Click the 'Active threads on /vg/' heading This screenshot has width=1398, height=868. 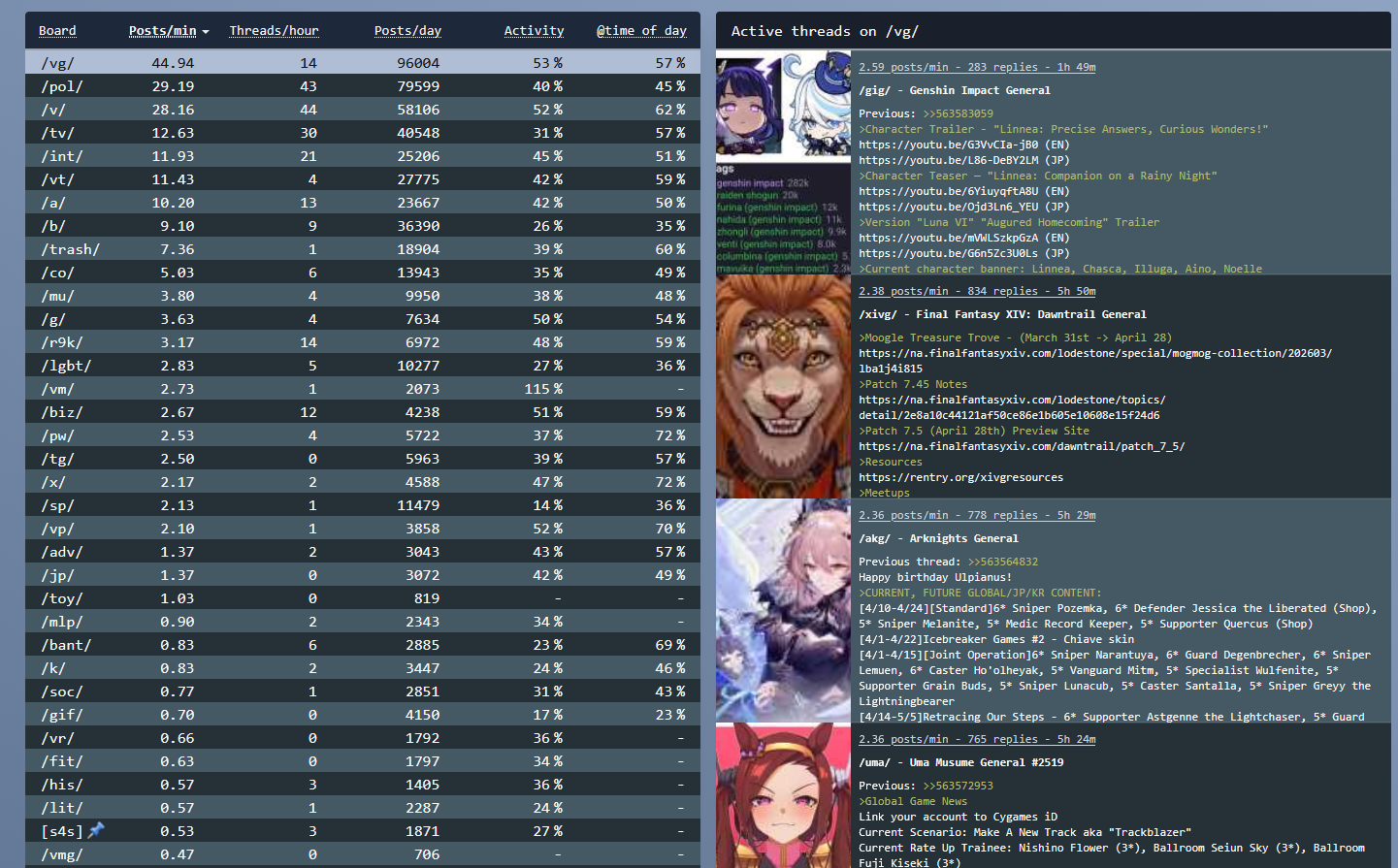(825, 31)
